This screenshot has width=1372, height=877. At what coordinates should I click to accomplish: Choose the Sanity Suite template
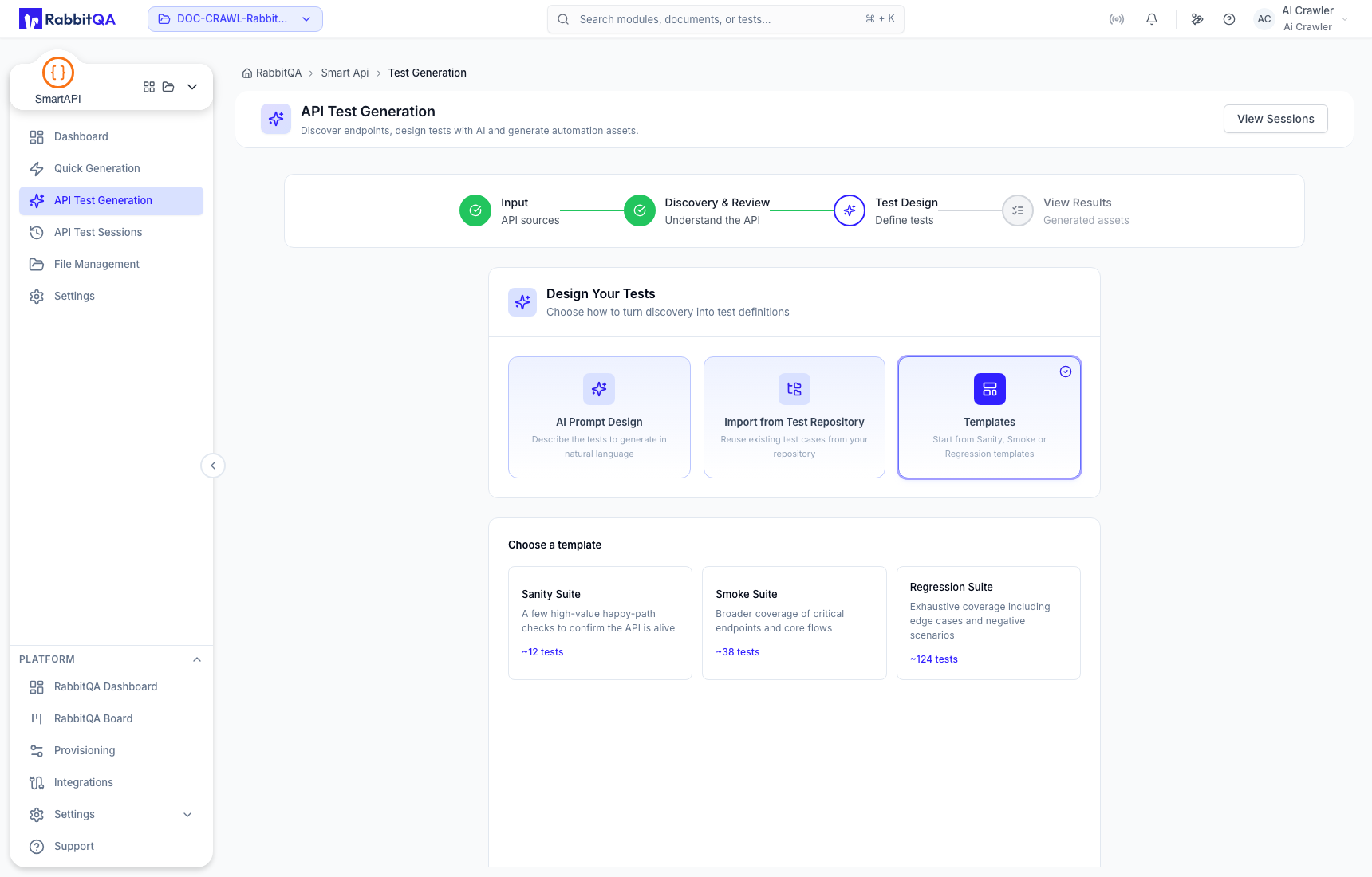coord(600,623)
